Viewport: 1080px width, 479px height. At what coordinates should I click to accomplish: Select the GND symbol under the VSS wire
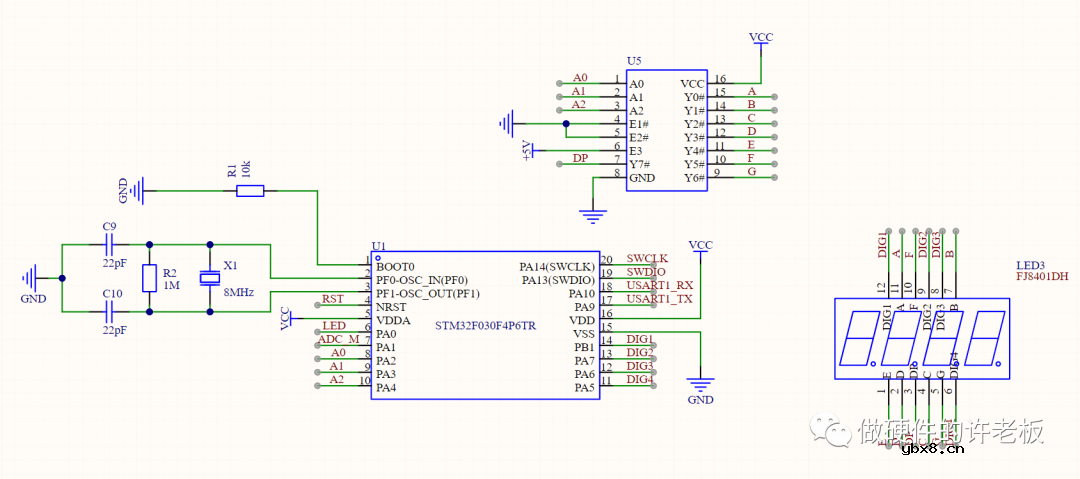tap(701, 383)
